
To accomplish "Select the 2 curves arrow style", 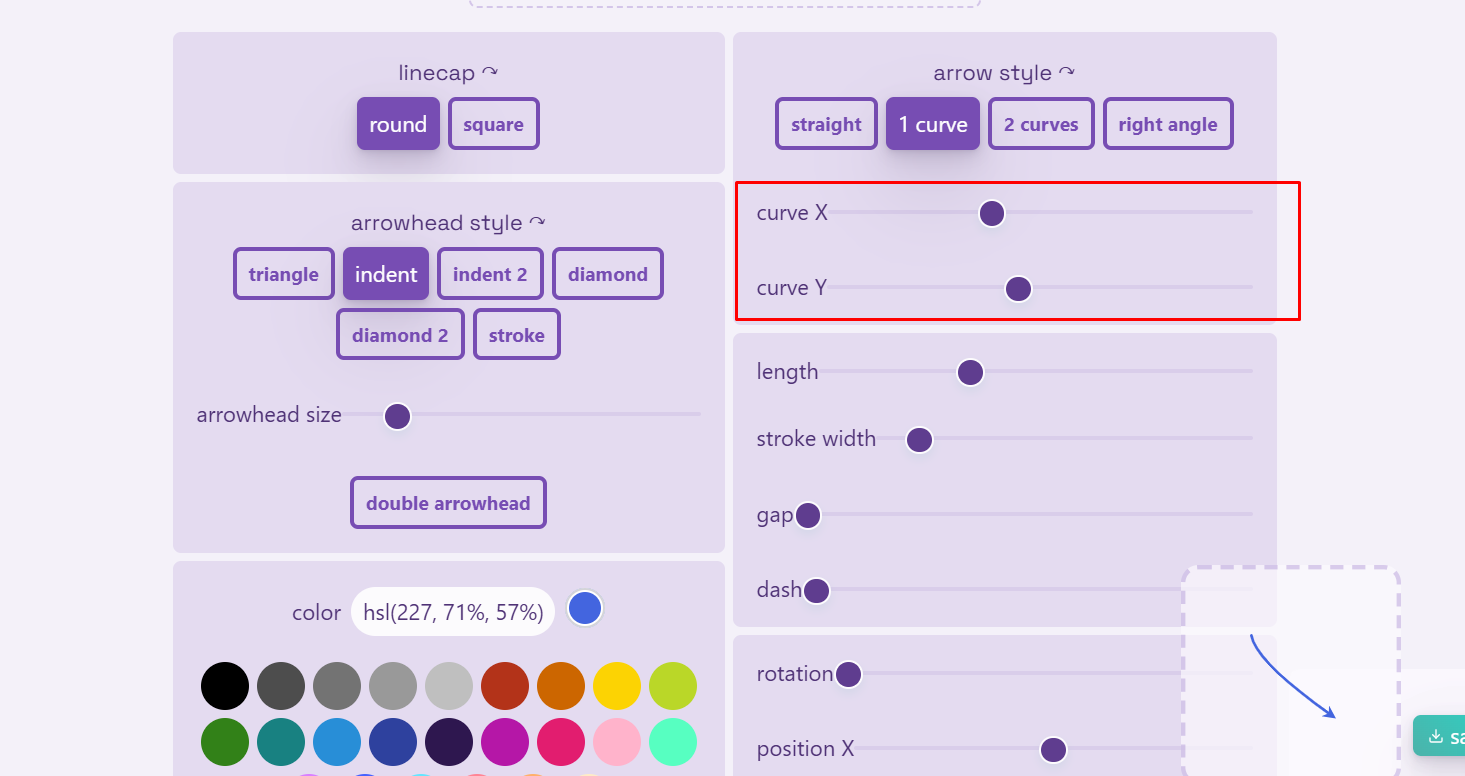I will [1041, 124].
